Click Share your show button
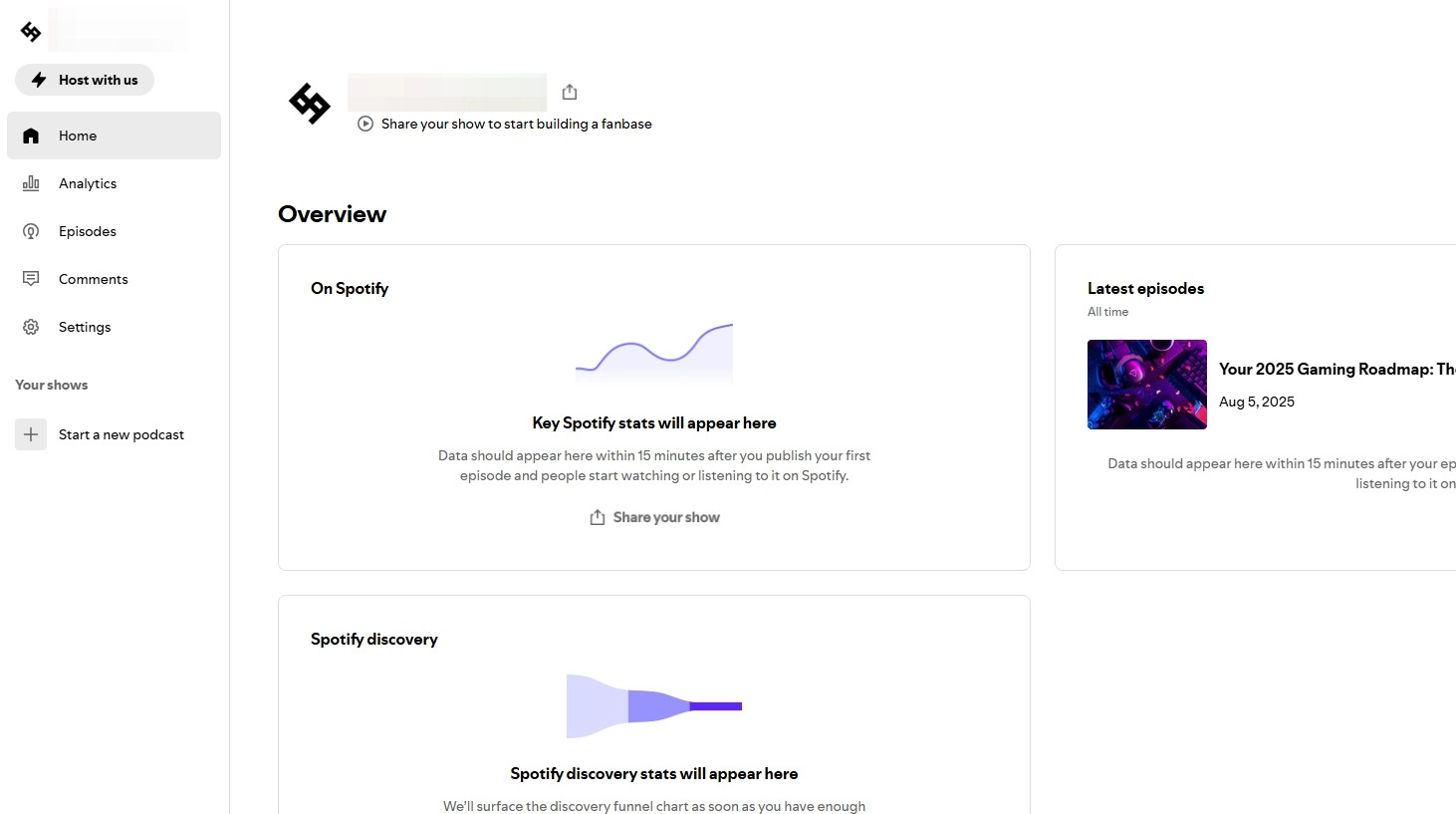The height and width of the screenshot is (814, 1456). click(654, 517)
